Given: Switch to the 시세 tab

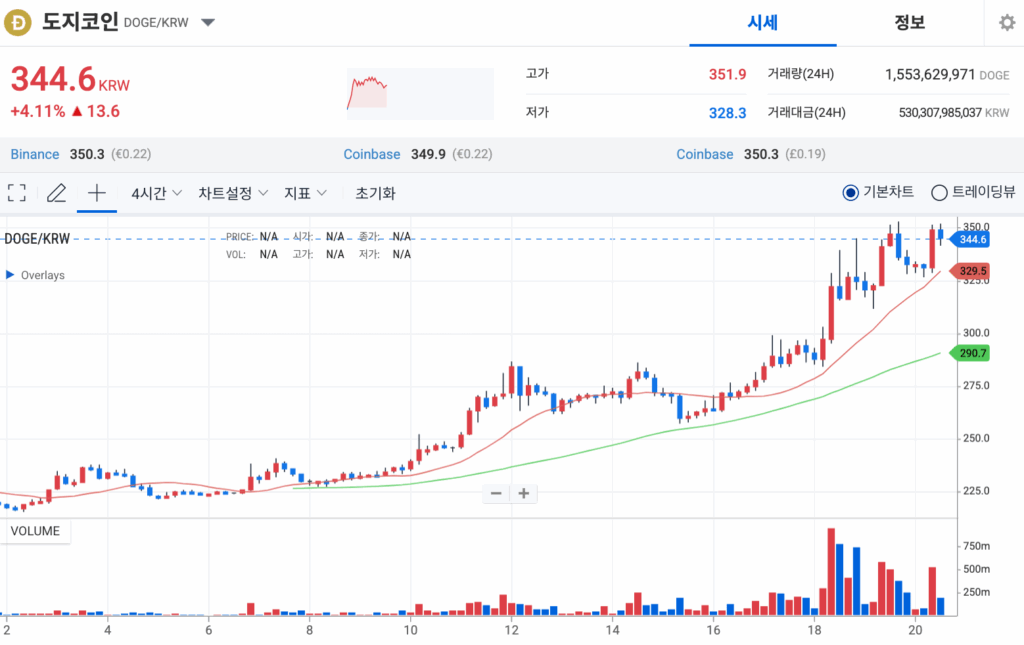Looking at the screenshot, I should [x=762, y=23].
